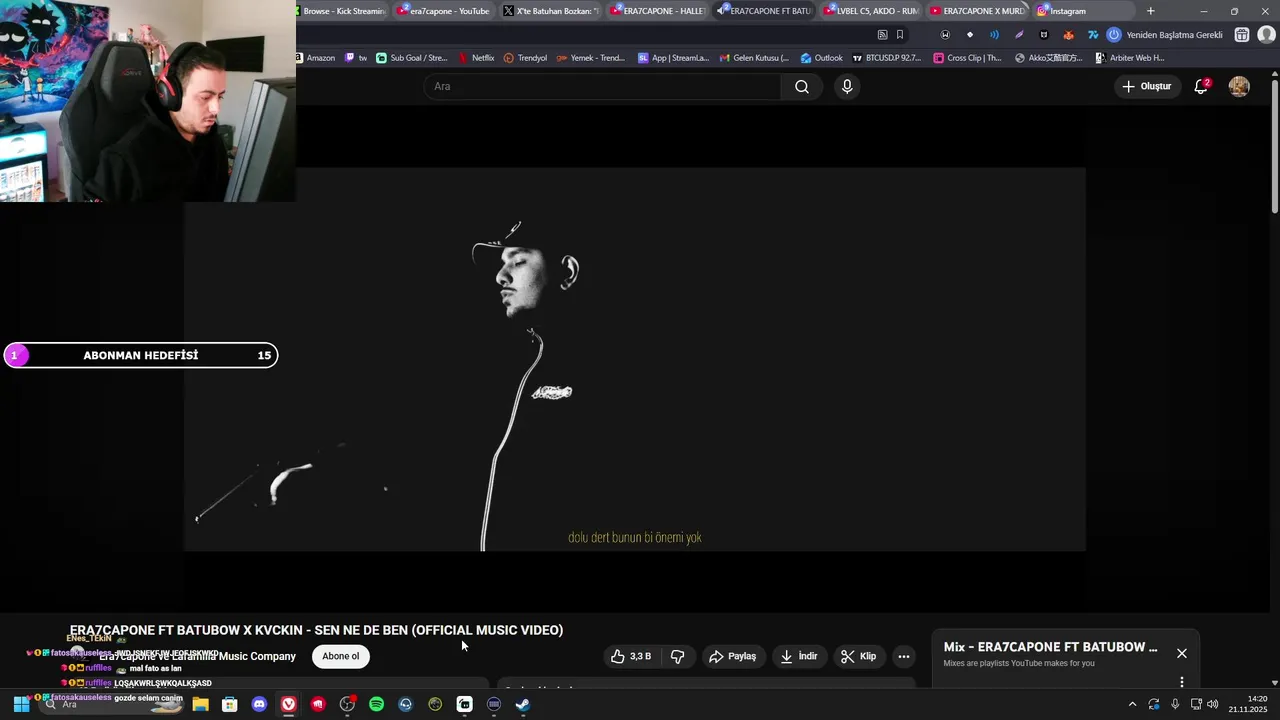Open the Mix panel's vertical three-dot options
The width and height of the screenshot is (1280, 720).
click(x=1181, y=682)
